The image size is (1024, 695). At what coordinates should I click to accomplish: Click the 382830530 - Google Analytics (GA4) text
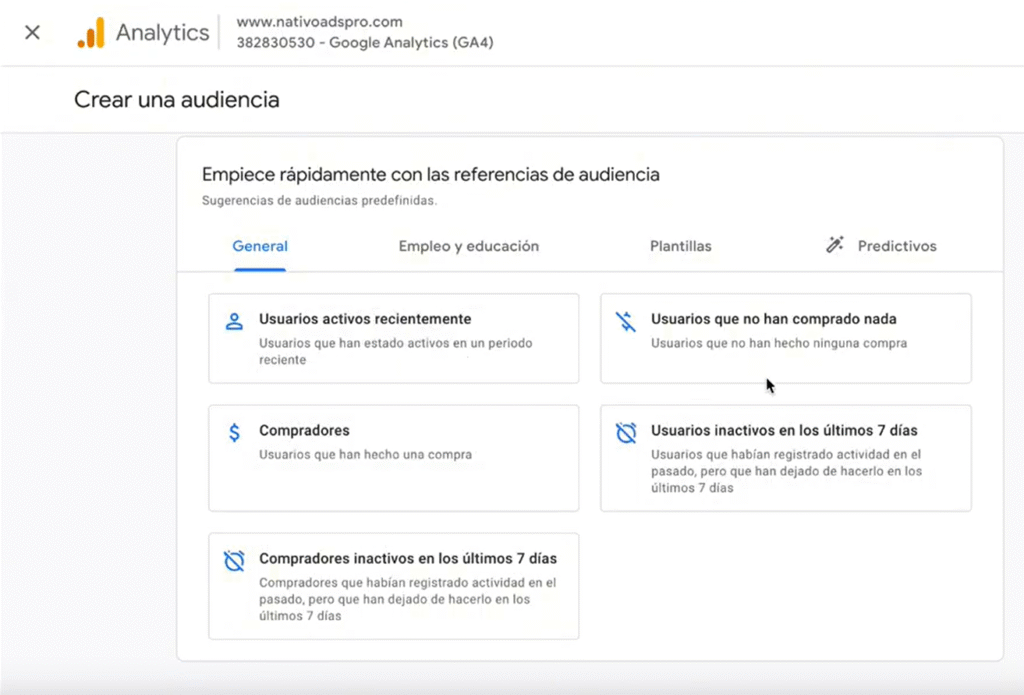[365, 42]
